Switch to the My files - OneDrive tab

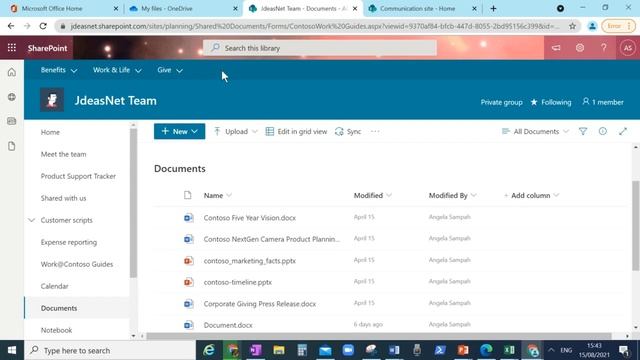coord(183,8)
